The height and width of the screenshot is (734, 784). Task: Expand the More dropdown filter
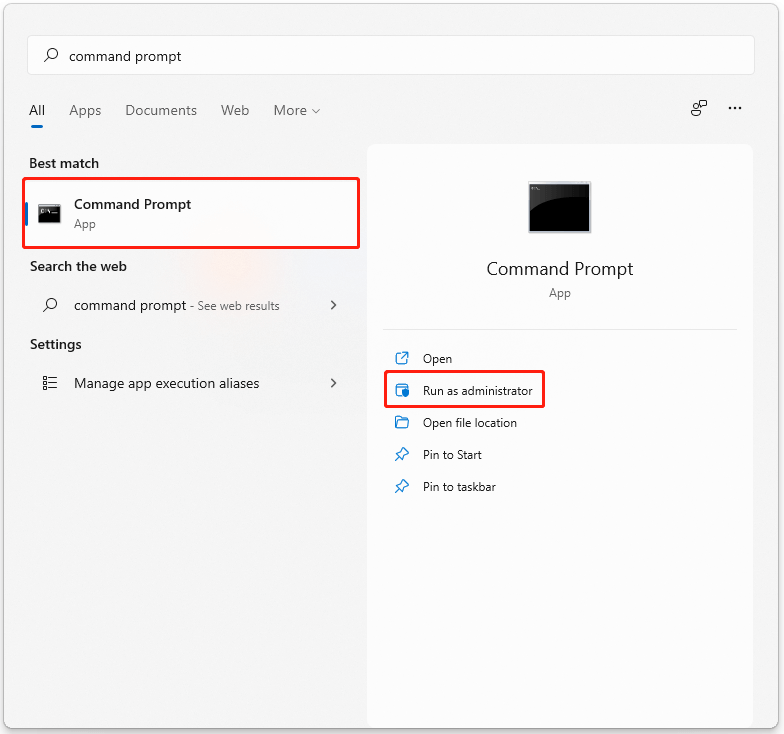296,110
